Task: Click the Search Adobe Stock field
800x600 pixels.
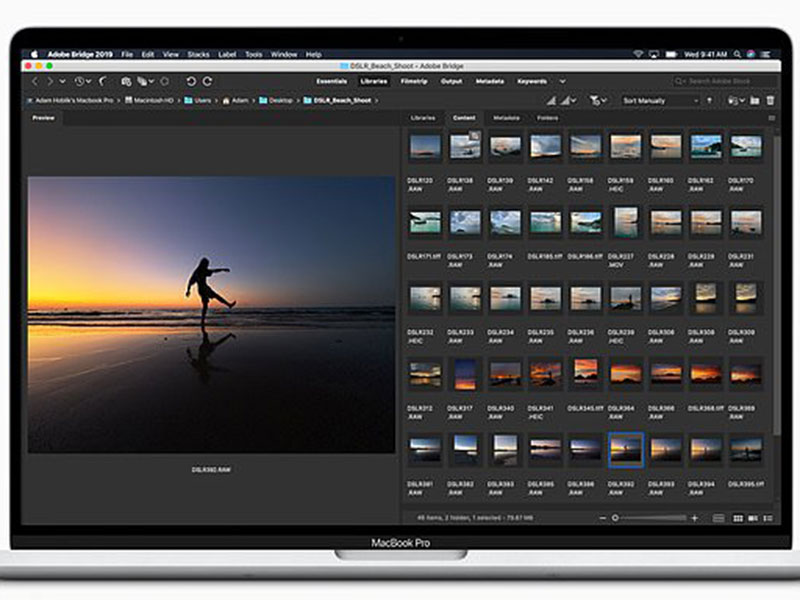Action: (x=726, y=81)
